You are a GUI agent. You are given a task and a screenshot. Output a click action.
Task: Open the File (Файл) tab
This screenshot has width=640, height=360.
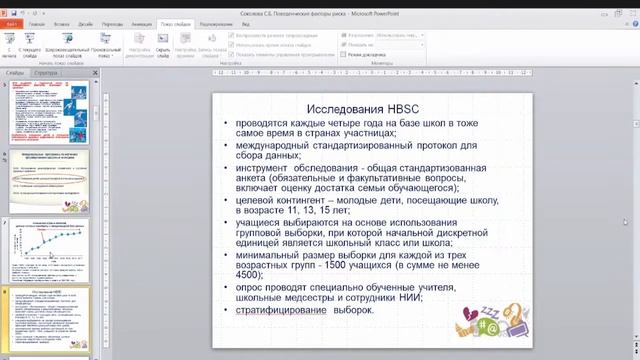point(12,24)
